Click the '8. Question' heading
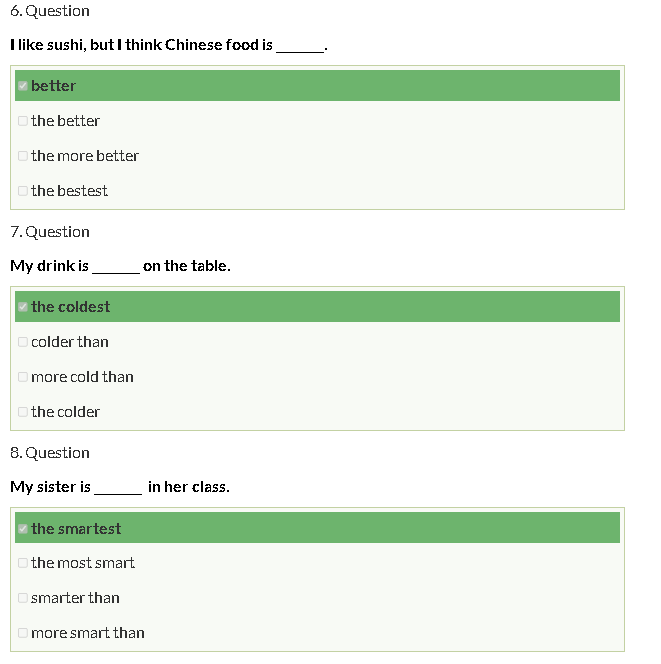Viewport: 661px width, 664px height. tap(50, 453)
